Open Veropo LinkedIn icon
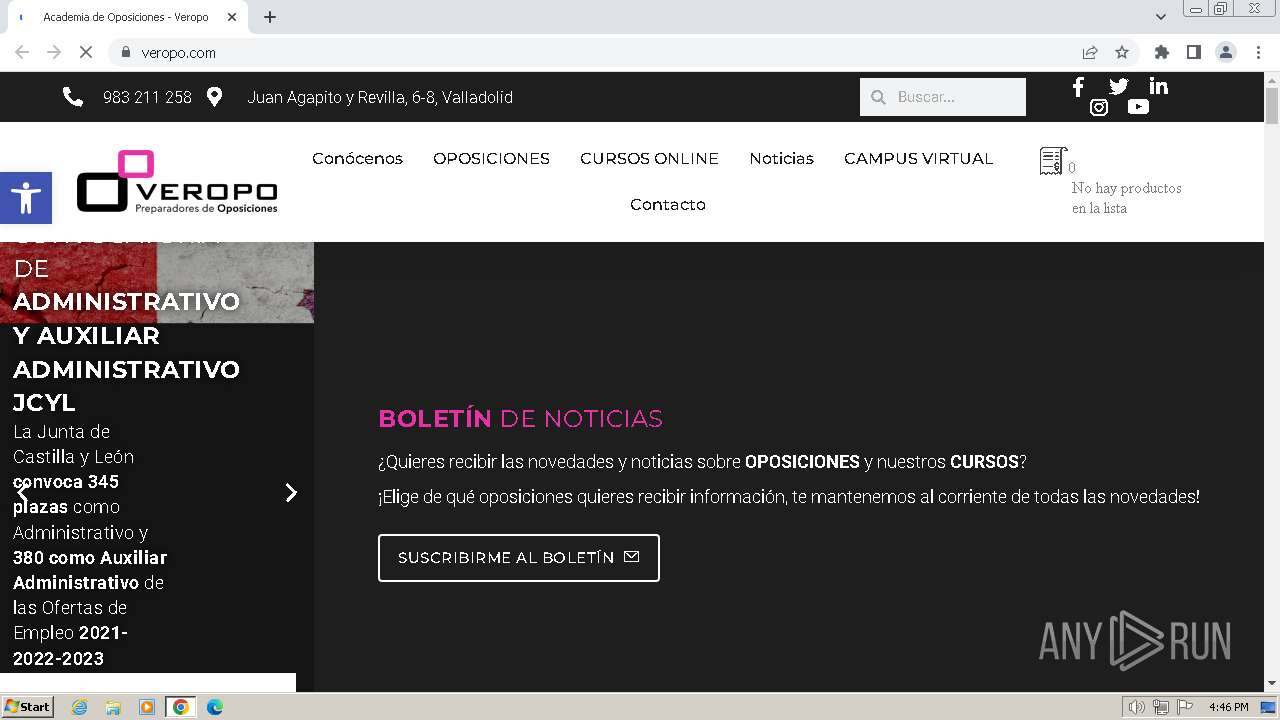 (1158, 86)
